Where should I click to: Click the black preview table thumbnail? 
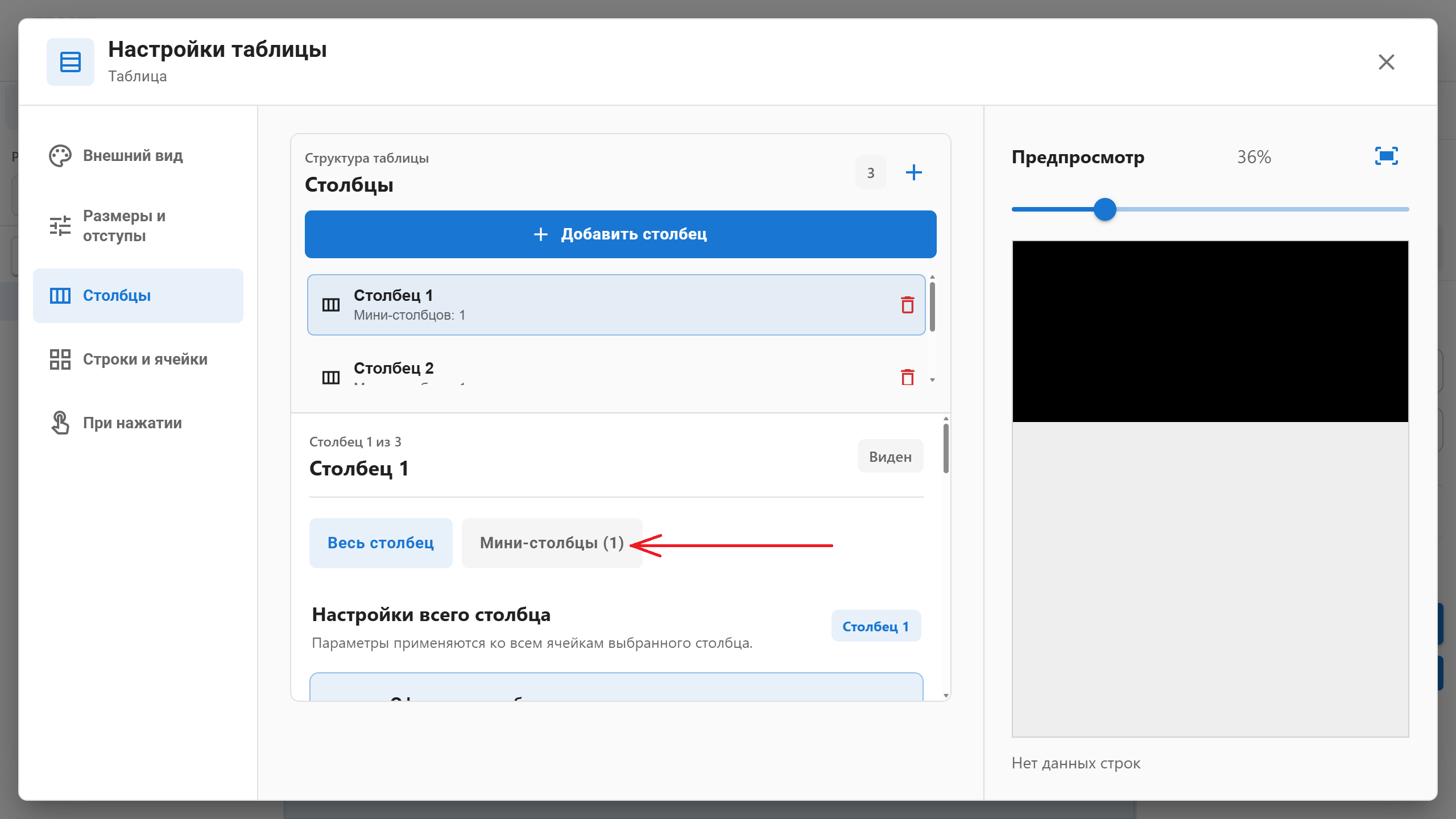(1210, 332)
